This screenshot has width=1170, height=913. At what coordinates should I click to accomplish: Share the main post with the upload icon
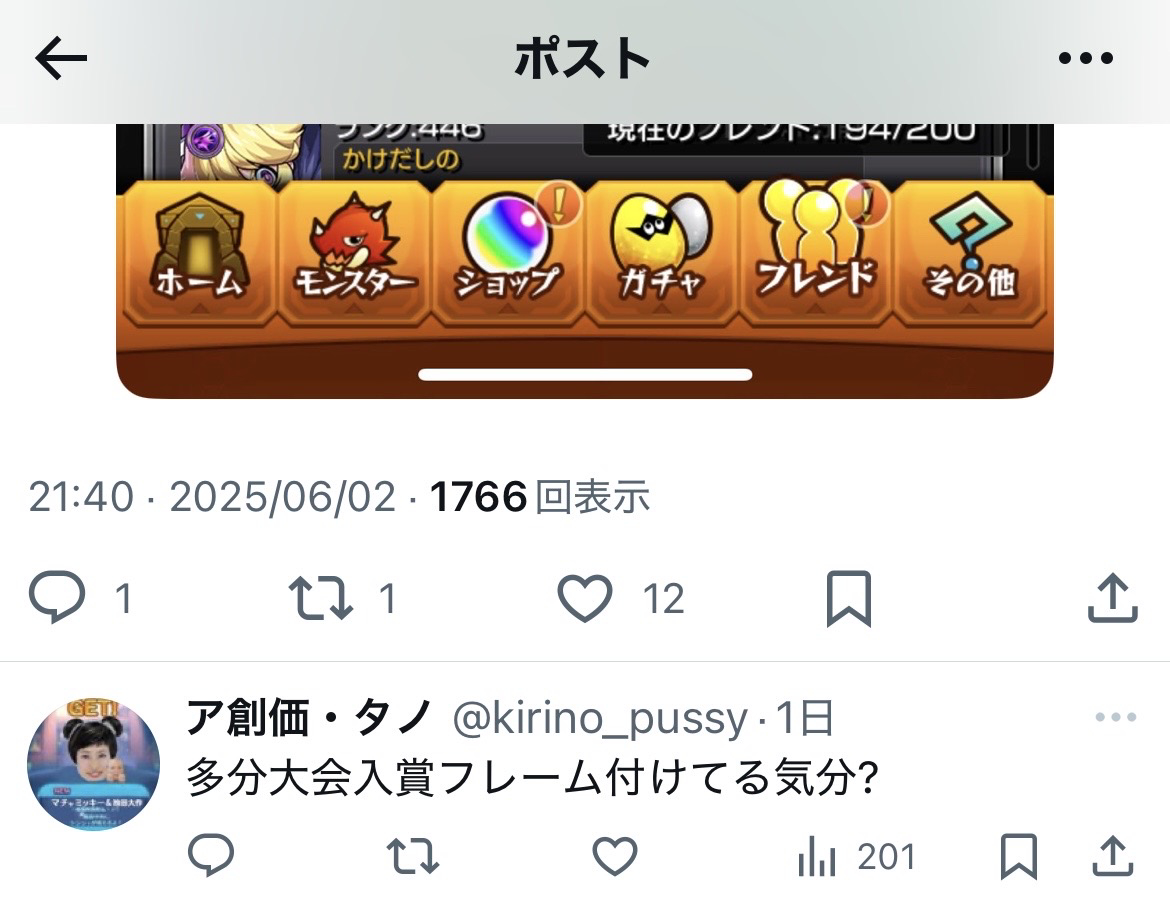pyautogui.click(x=1112, y=597)
